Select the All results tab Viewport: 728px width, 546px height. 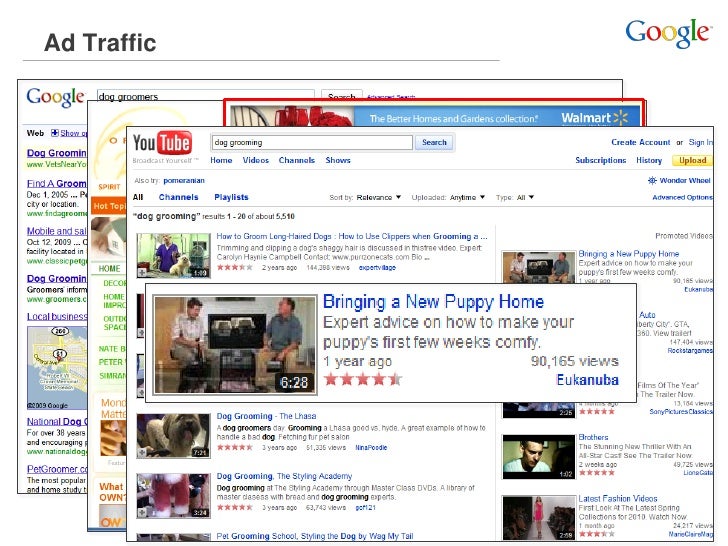click(x=138, y=197)
